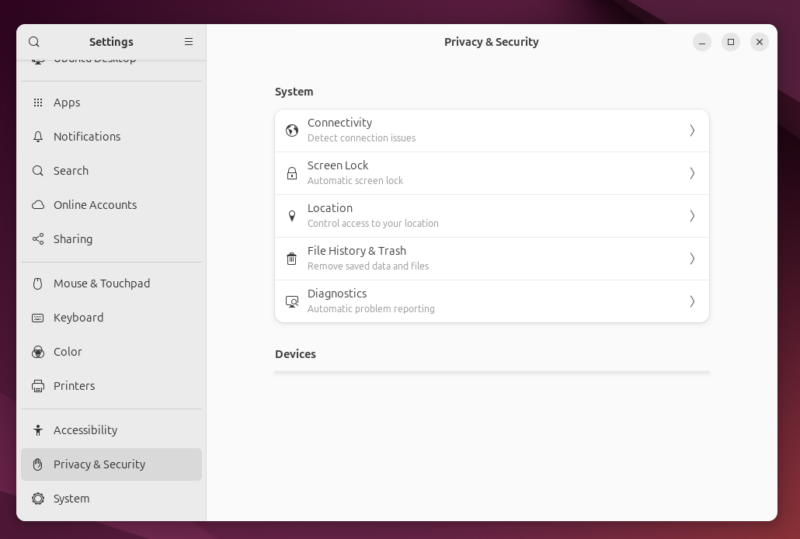Viewport: 800px width, 539px height.
Task: Click the Diagnostics monitor icon
Action: [292, 302]
